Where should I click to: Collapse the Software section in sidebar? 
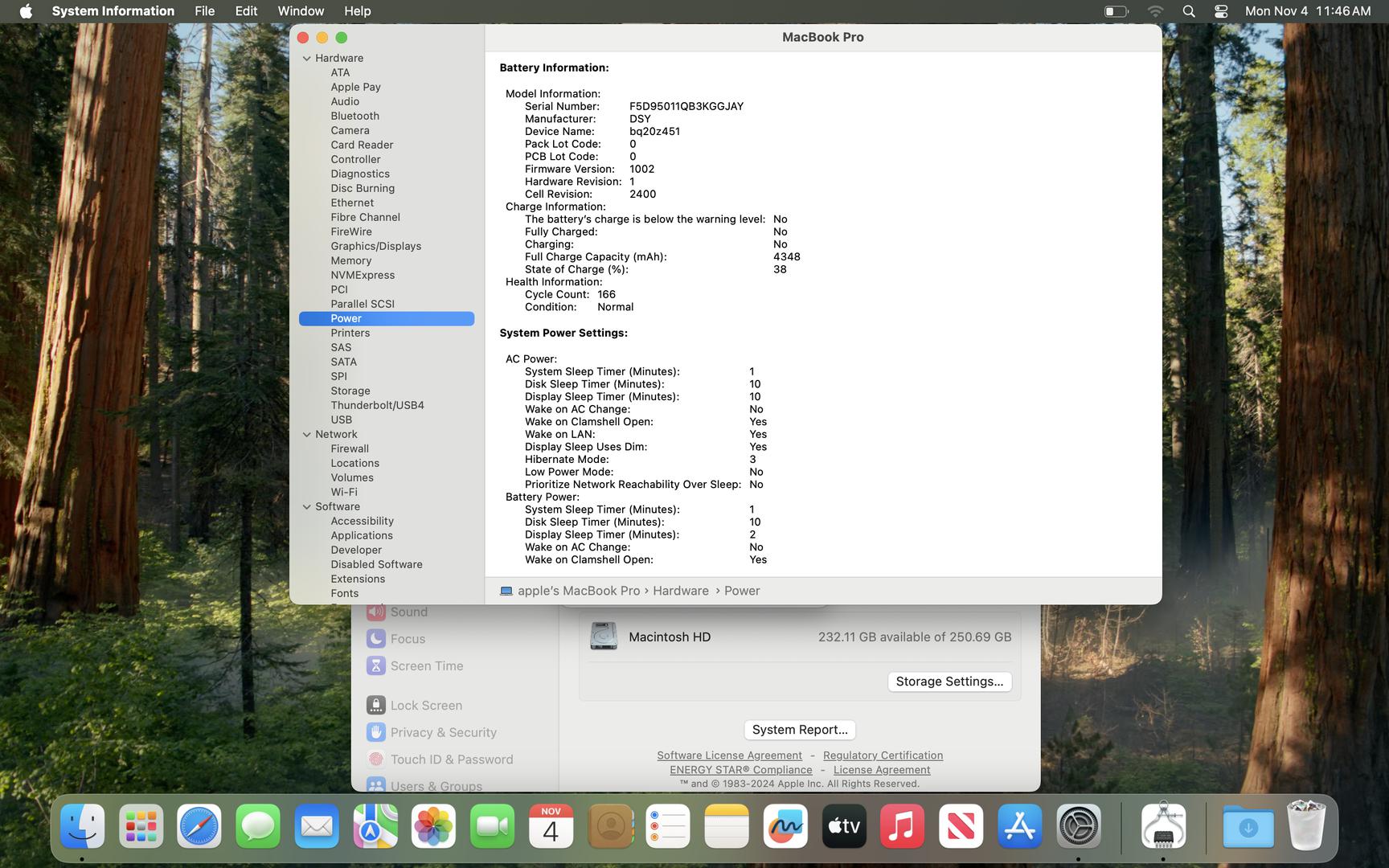pyautogui.click(x=306, y=506)
